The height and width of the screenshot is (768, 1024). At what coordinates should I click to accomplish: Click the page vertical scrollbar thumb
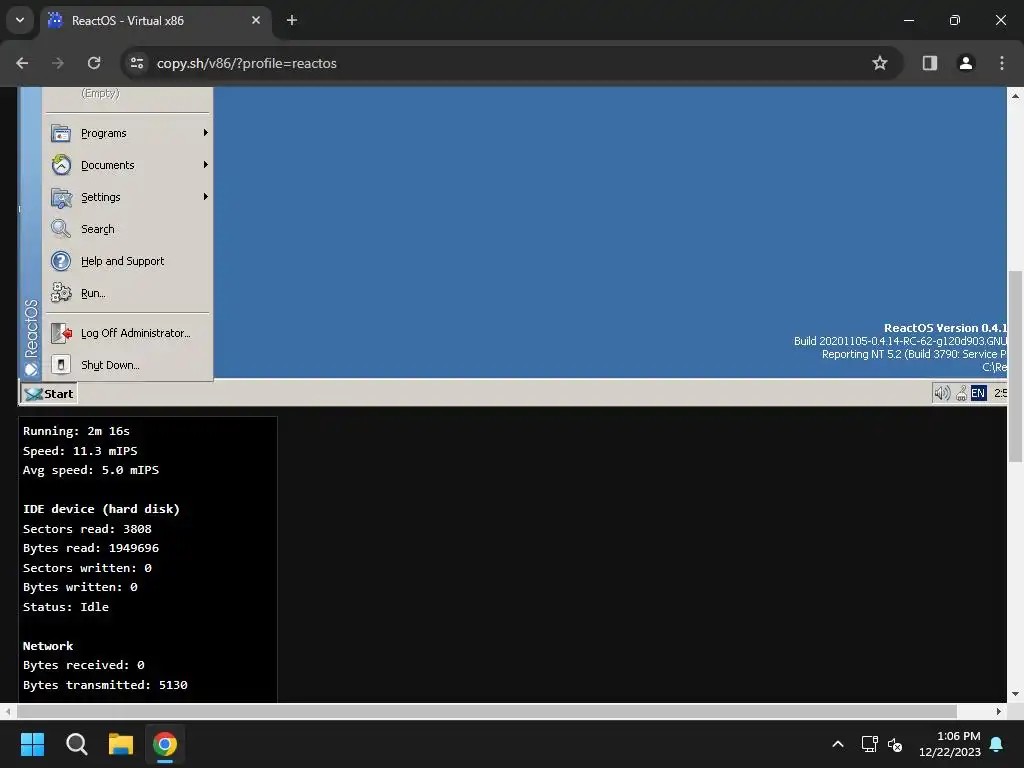[x=1016, y=366]
